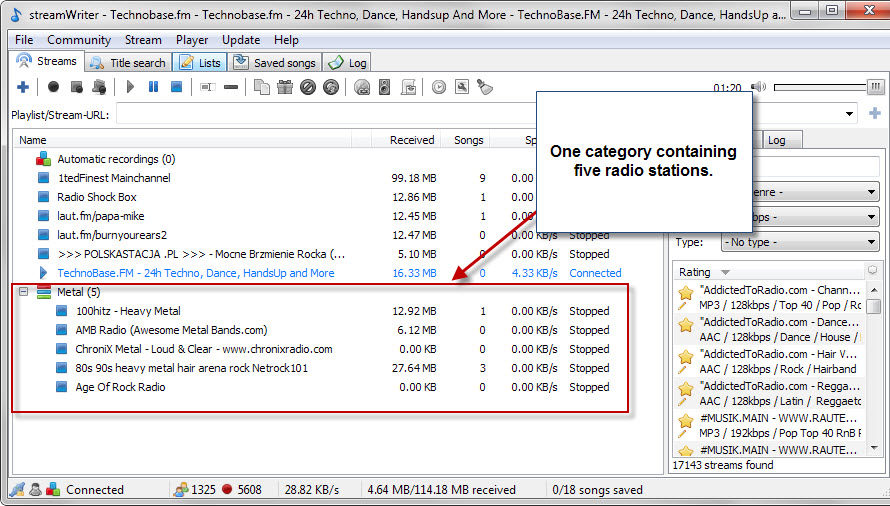The width and height of the screenshot is (890, 506).
Task: Click the people icon beside 1325 in status bar
Action: 181,490
